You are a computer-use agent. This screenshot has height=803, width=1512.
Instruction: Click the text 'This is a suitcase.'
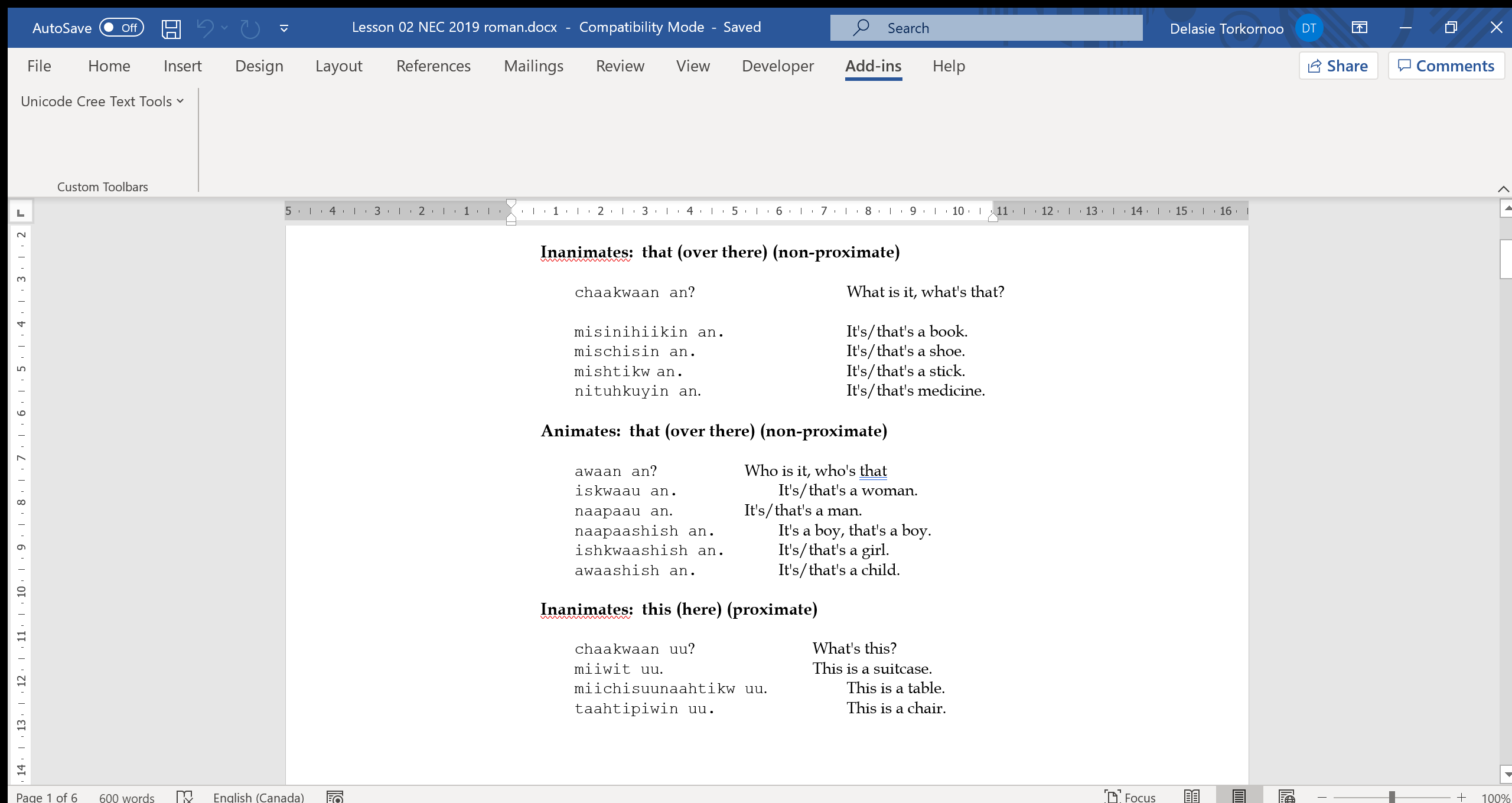(872, 668)
